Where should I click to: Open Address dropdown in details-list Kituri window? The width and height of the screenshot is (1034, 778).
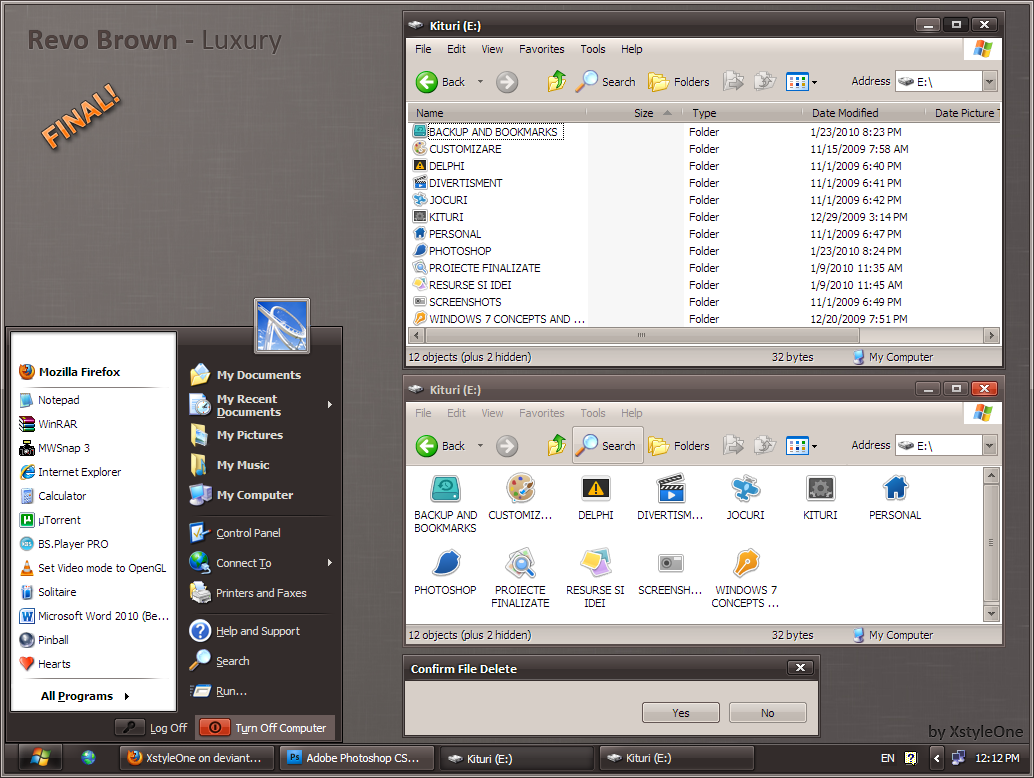tap(989, 82)
